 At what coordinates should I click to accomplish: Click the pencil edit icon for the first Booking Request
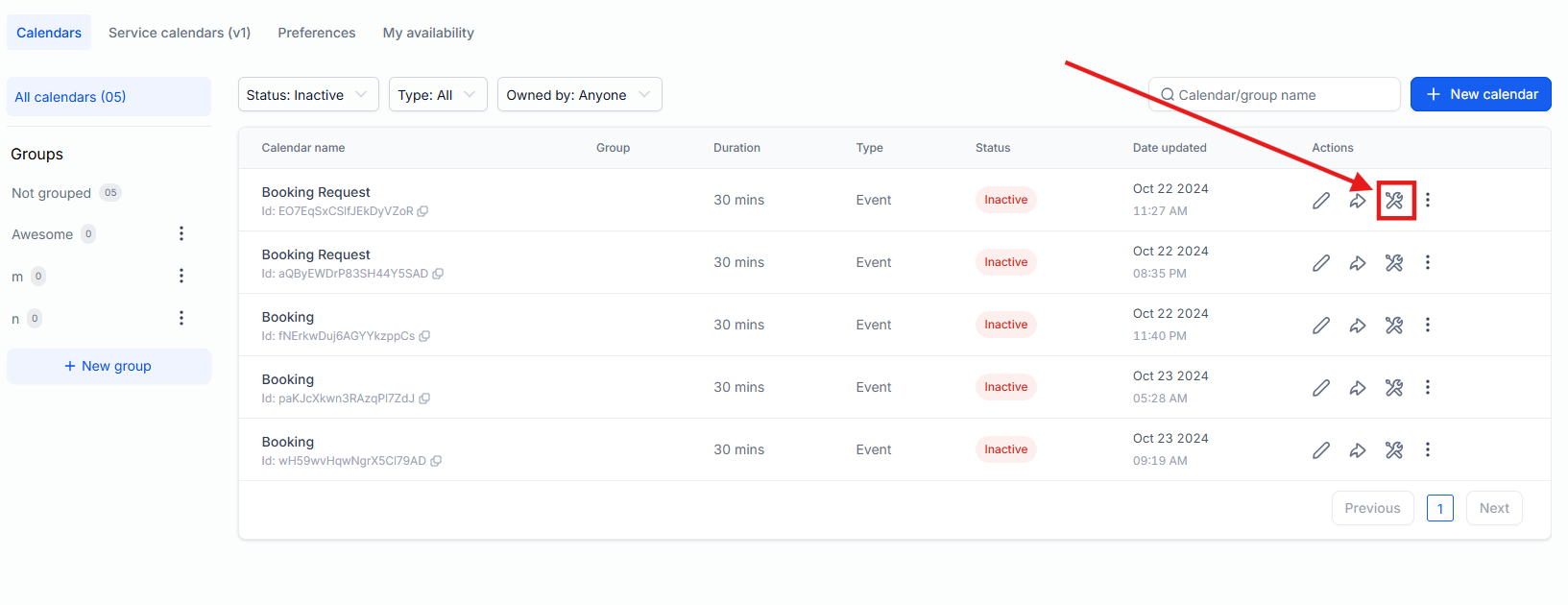click(x=1321, y=201)
